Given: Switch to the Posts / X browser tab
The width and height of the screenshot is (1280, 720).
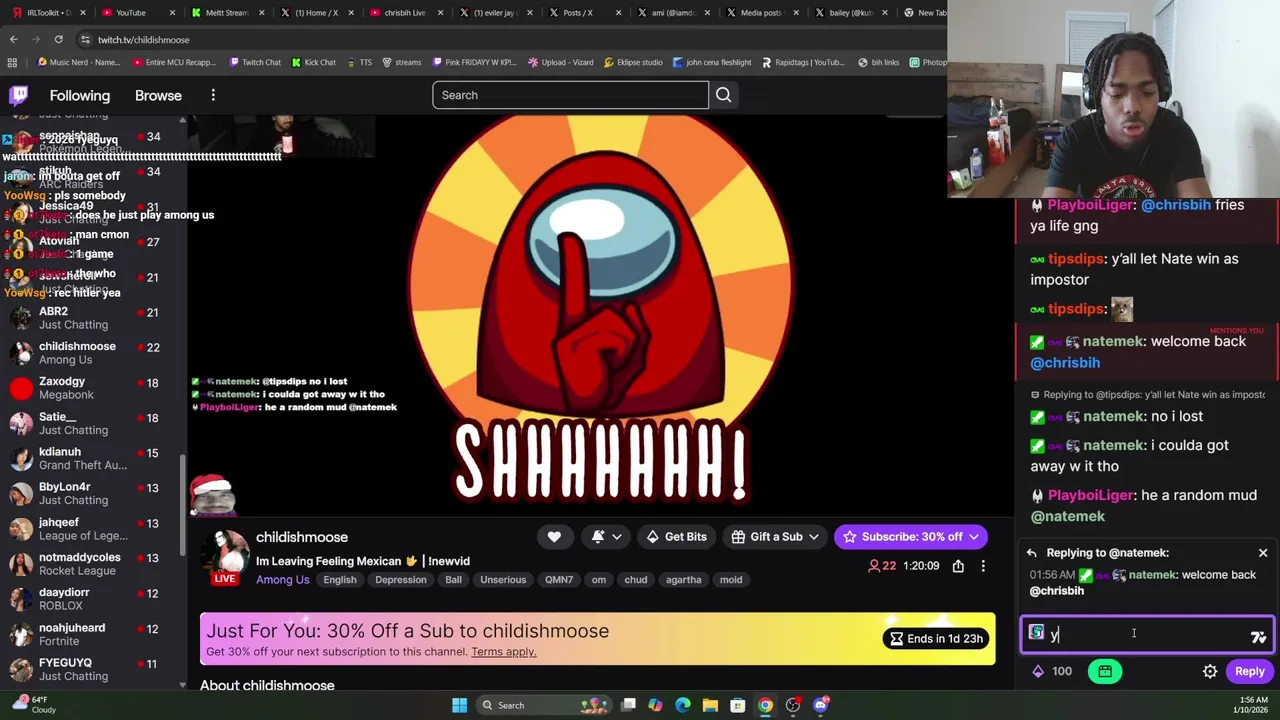Looking at the screenshot, I should pyautogui.click(x=578, y=13).
